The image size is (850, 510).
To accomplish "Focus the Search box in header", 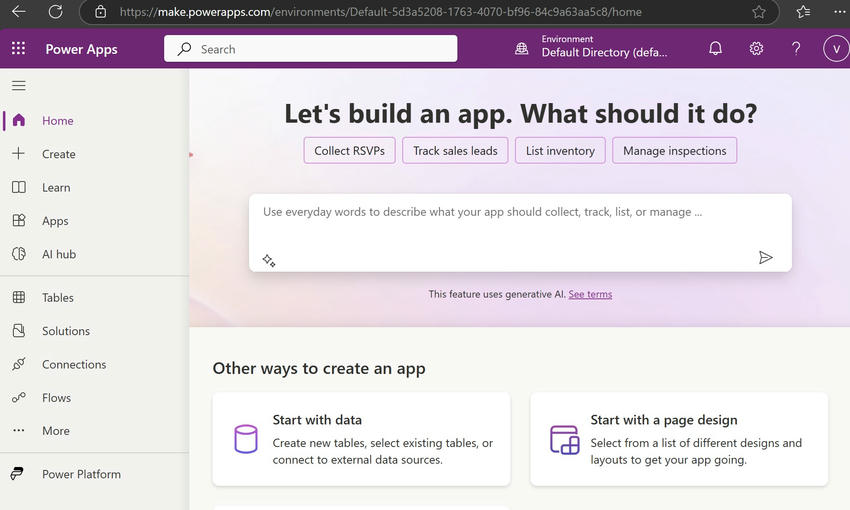I will click(x=311, y=49).
